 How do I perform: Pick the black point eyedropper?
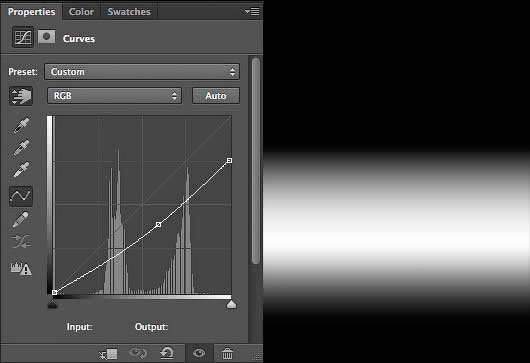coord(21,125)
